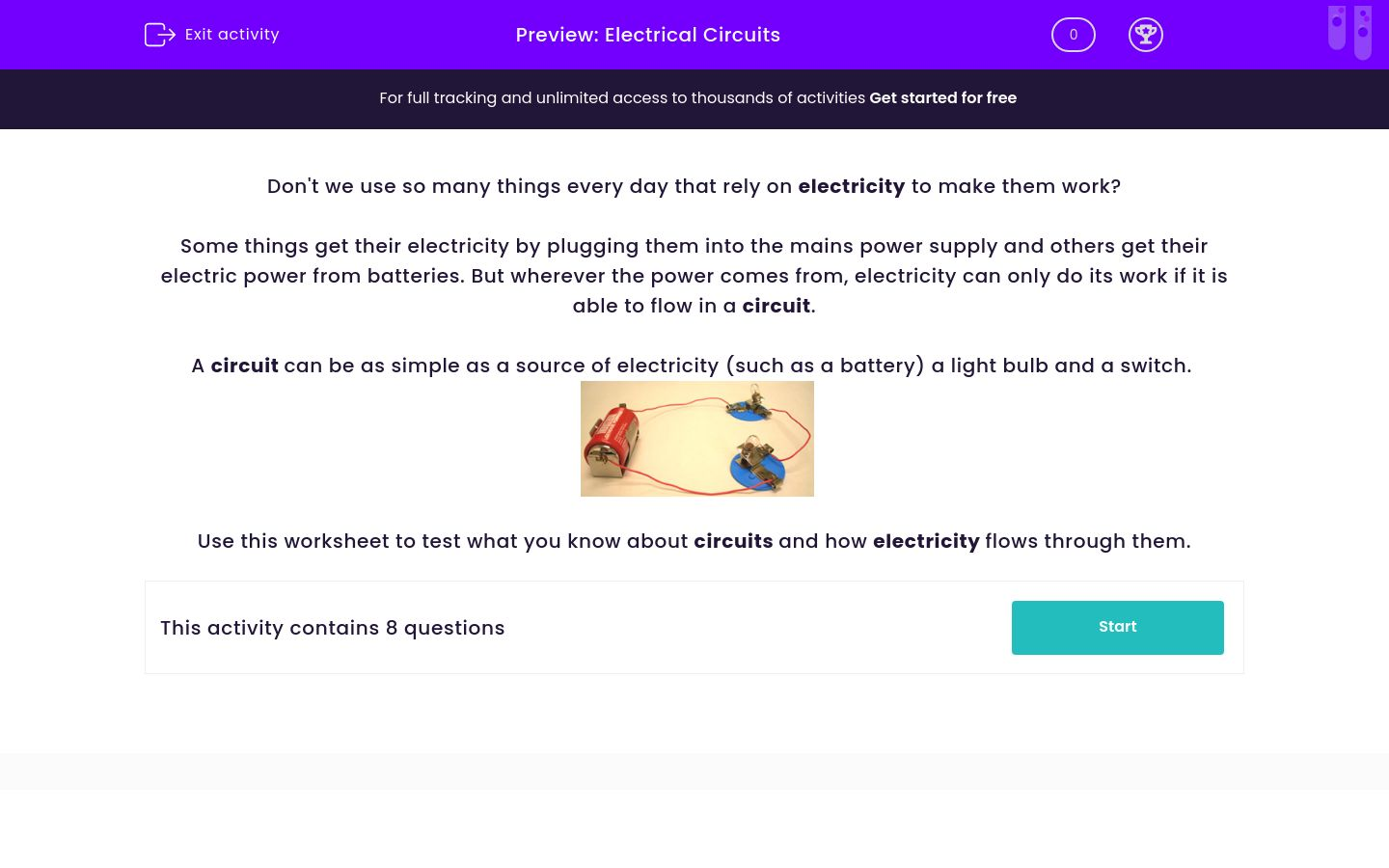Screen dimensions: 1389x868
Task: Click the upper blue bulb holder in photo
Action: click(x=749, y=405)
